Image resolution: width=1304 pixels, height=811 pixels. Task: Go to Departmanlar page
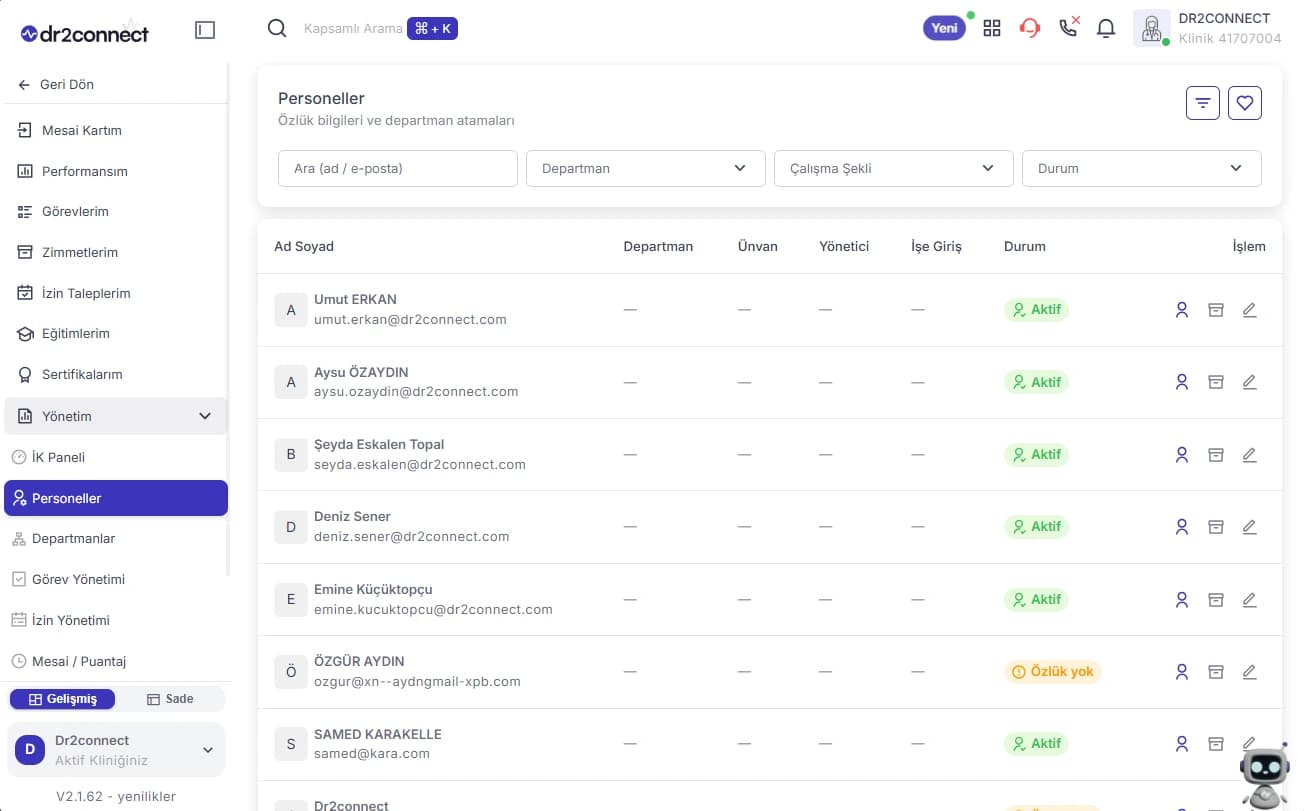tap(116, 538)
